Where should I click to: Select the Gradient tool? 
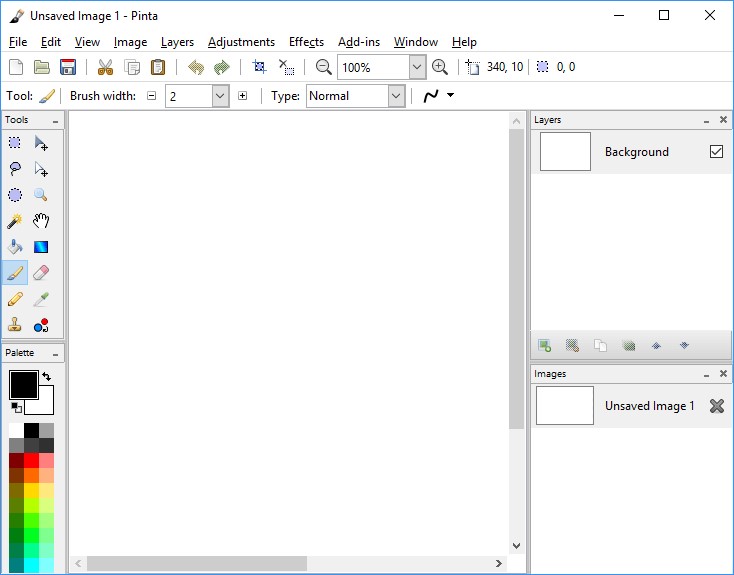point(41,247)
